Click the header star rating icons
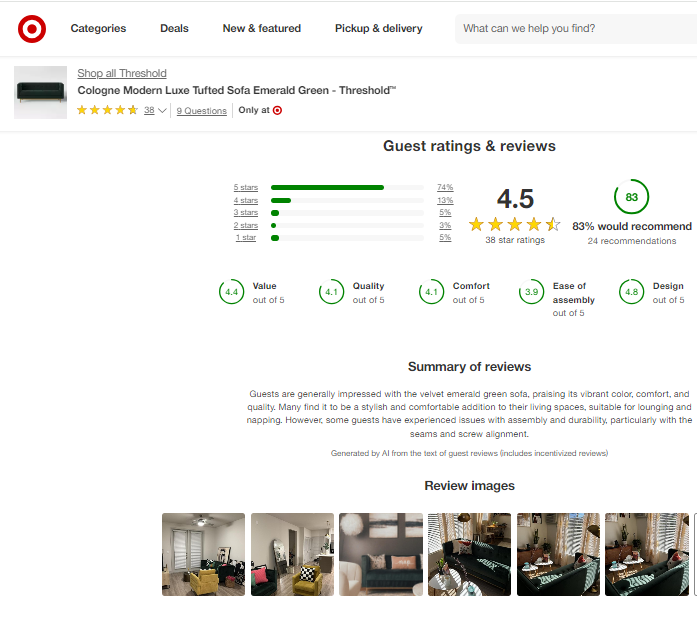This screenshot has height=629, width=697. (107, 110)
